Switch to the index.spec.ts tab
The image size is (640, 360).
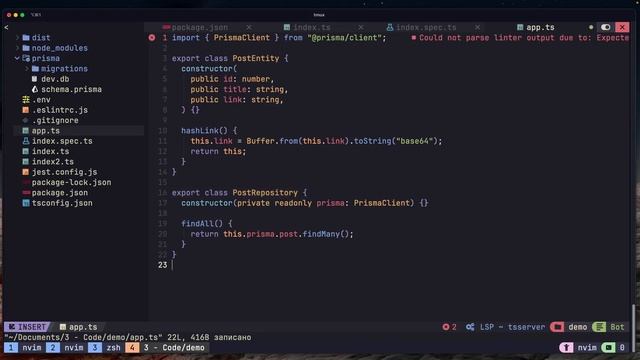pyautogui.click(x=426, y=27)
